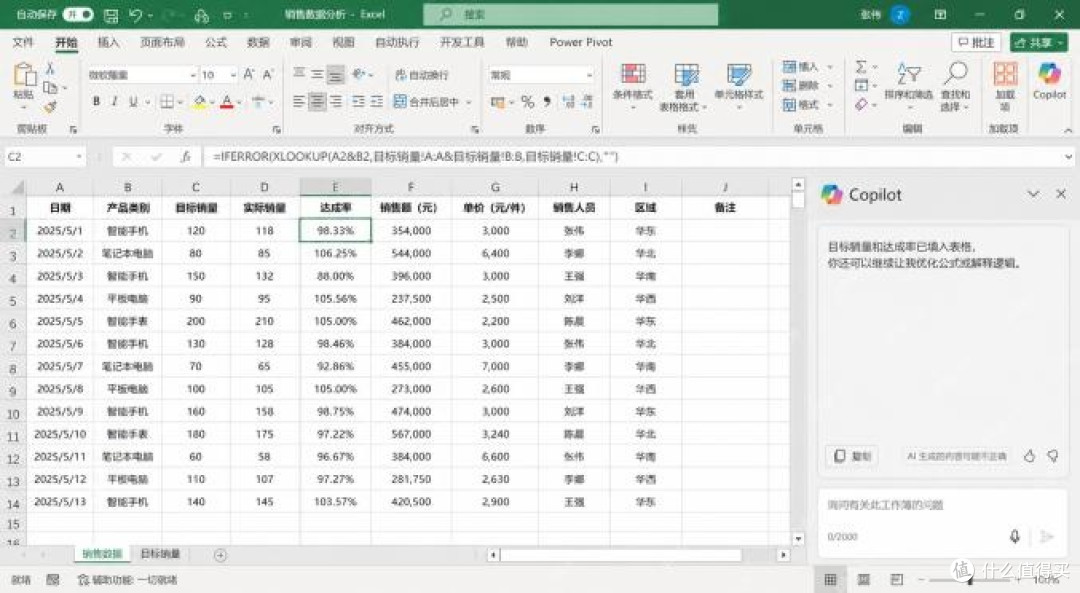Give thumbs down to Copilot response
Image resolution: width=1080 pixels, height=593 pixels.
click(x=1052, y=456)
